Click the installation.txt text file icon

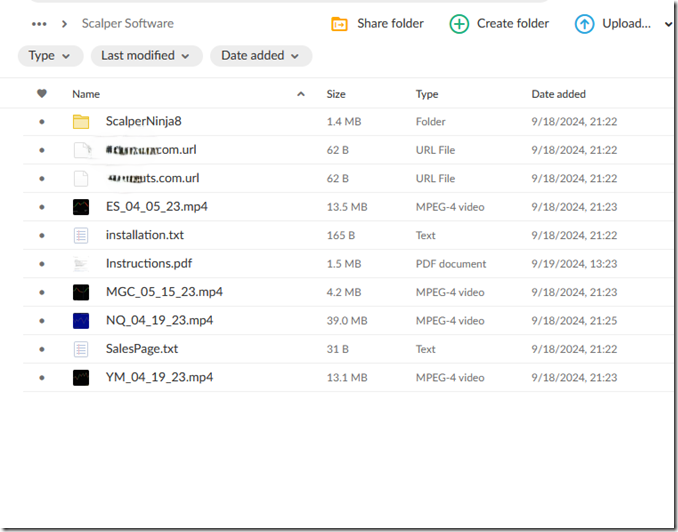pyautogui.click(x=81, y=236)
